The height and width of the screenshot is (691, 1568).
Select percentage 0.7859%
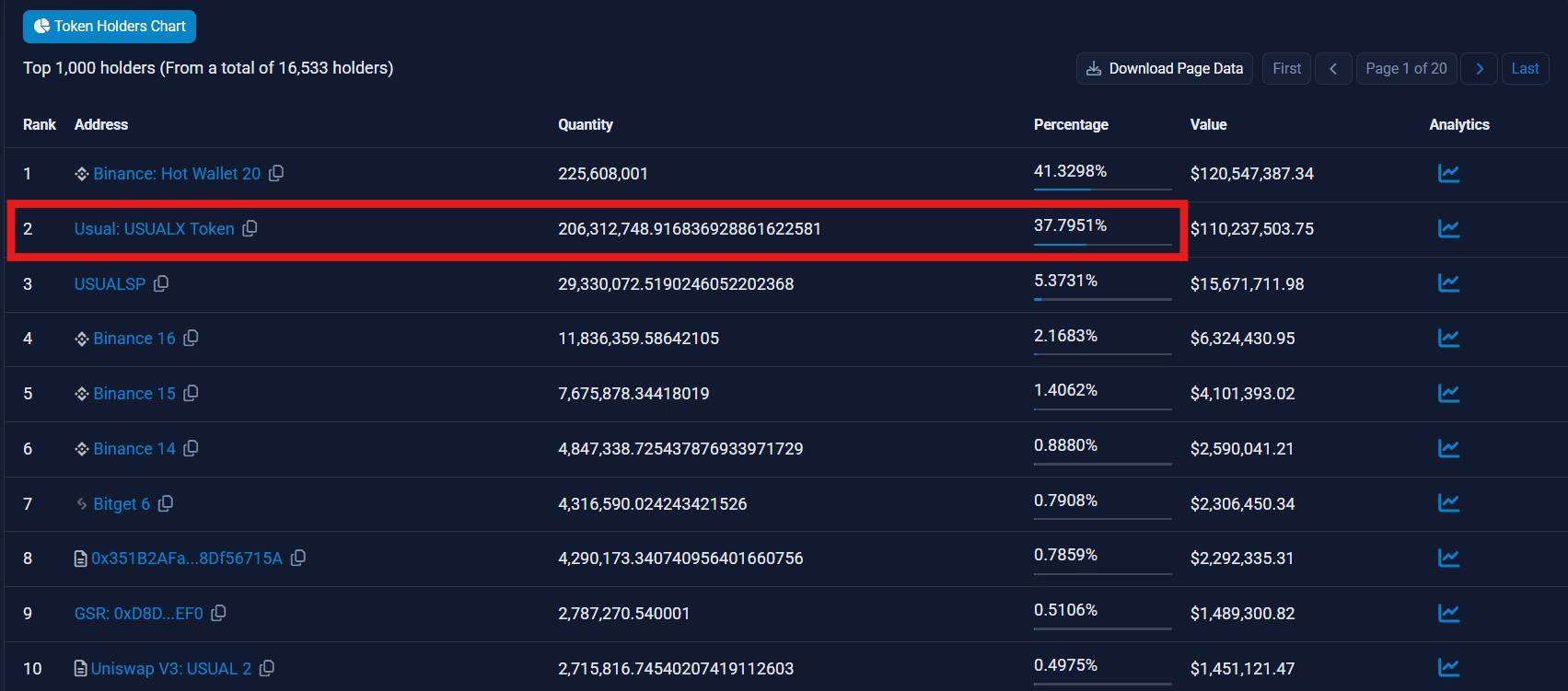[x=1065, y=555]
